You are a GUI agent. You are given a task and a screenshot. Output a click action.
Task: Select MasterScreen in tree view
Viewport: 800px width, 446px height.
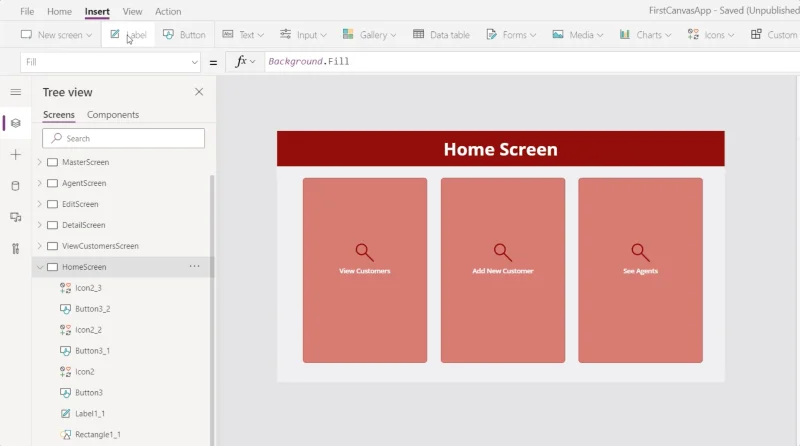point(85,162)
